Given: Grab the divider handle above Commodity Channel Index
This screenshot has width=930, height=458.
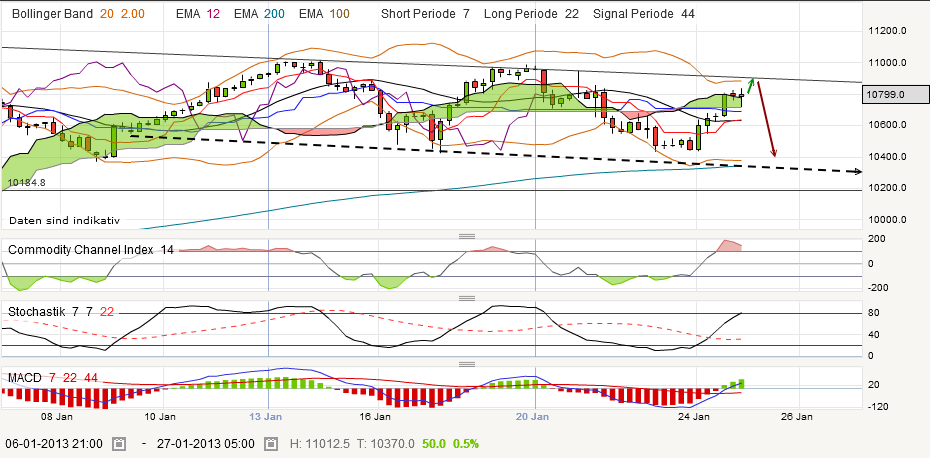Looking at the screenshot, I should coord(467,236).
